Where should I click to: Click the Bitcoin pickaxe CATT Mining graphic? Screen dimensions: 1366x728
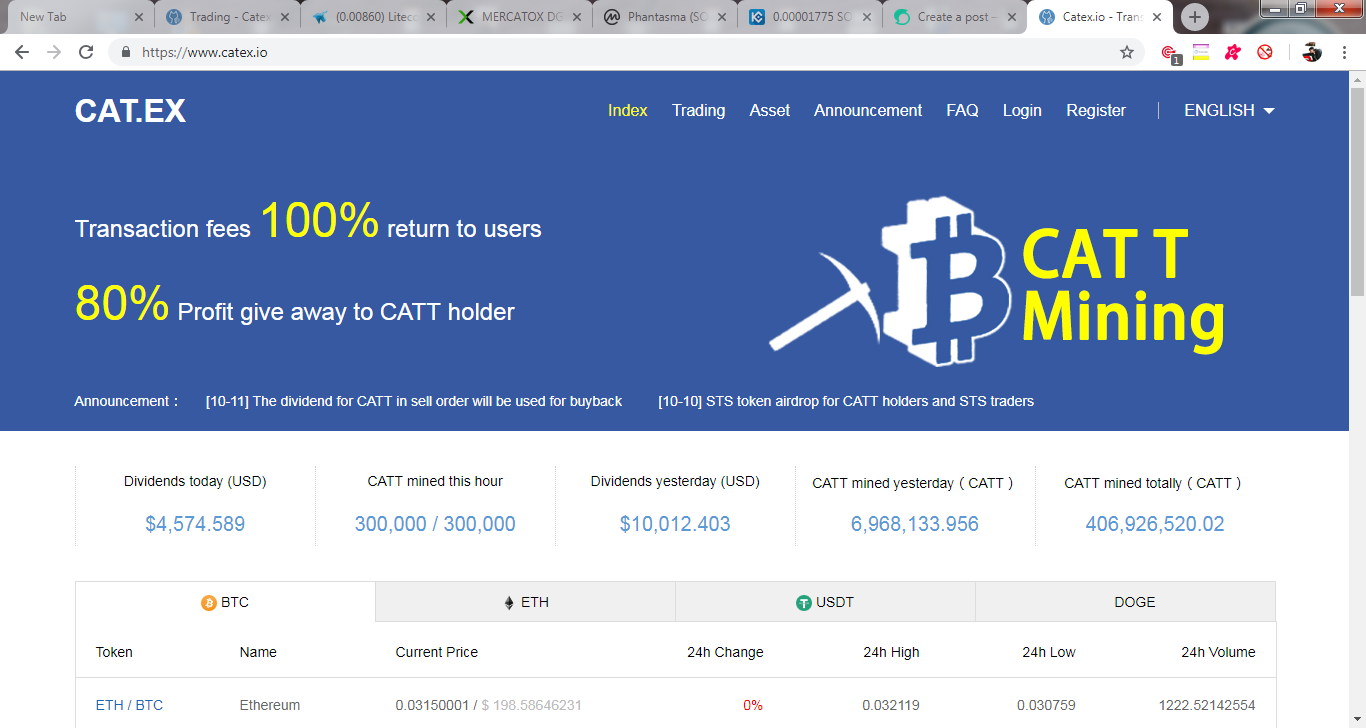997,283
